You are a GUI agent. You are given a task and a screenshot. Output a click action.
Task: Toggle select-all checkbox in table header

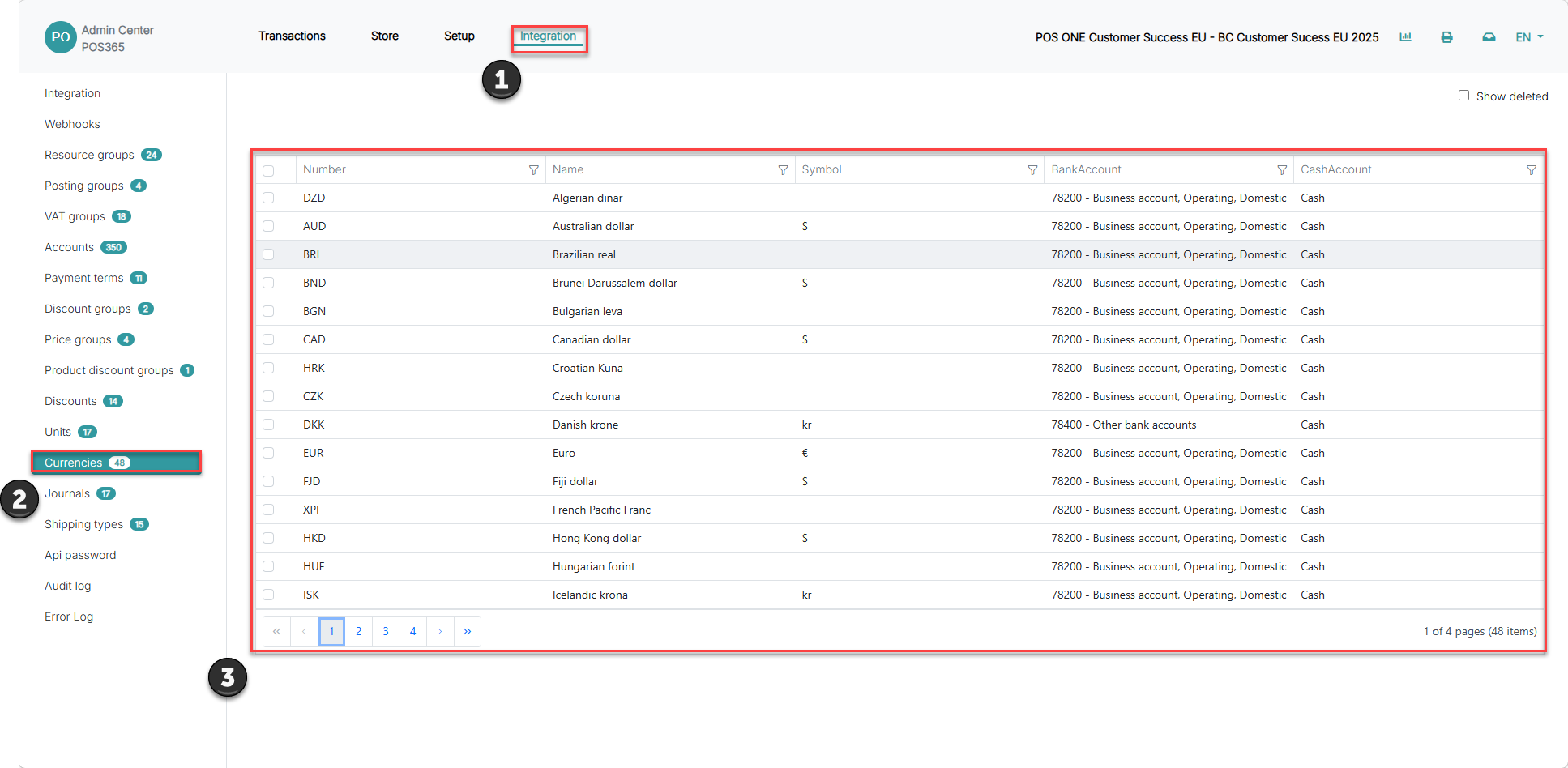click(x=268, y=171)
